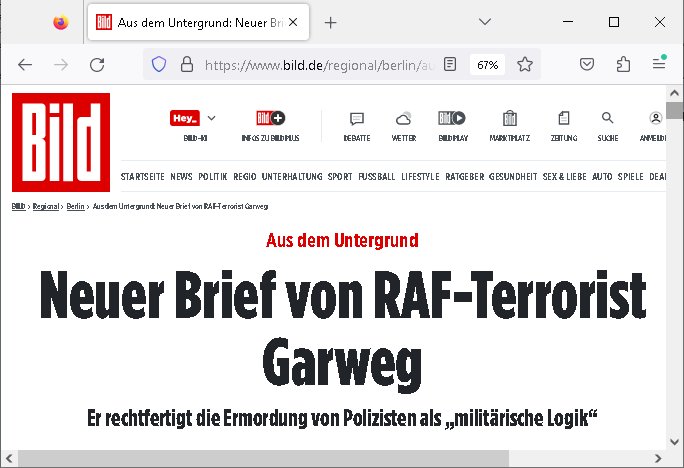The image size is (684, 468).
Task: Open the Hey_ BILD-KI assistant icon
Action: pos(185,118)
